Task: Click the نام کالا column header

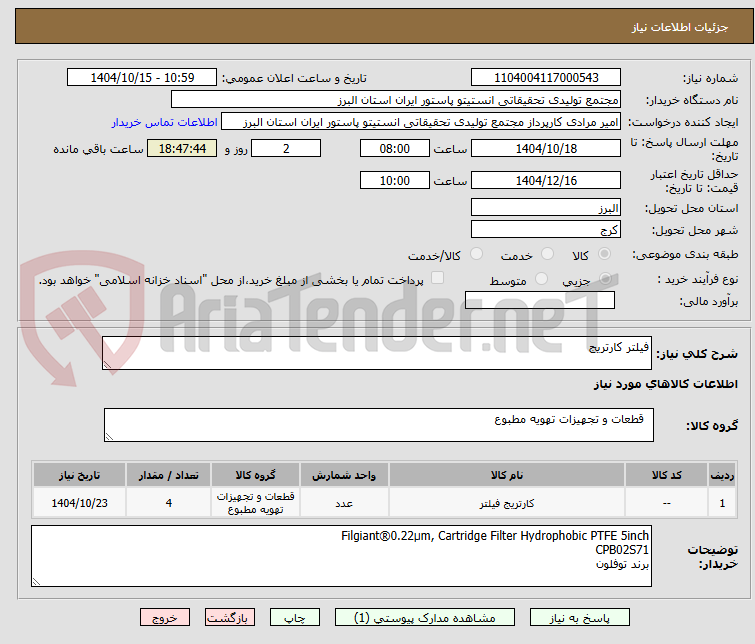Action: [507, 475]
